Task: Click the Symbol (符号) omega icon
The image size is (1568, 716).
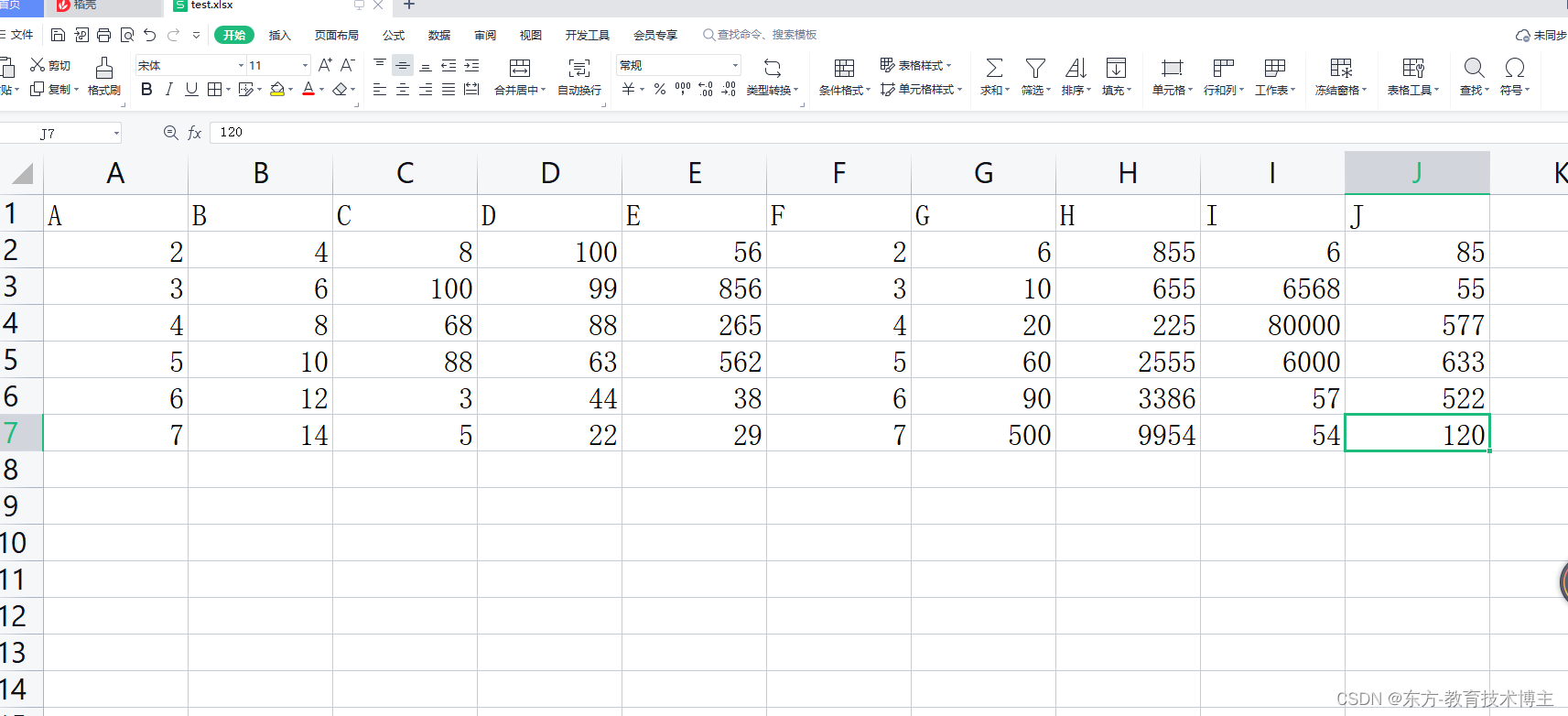Action: click(x=1515, y=69)
